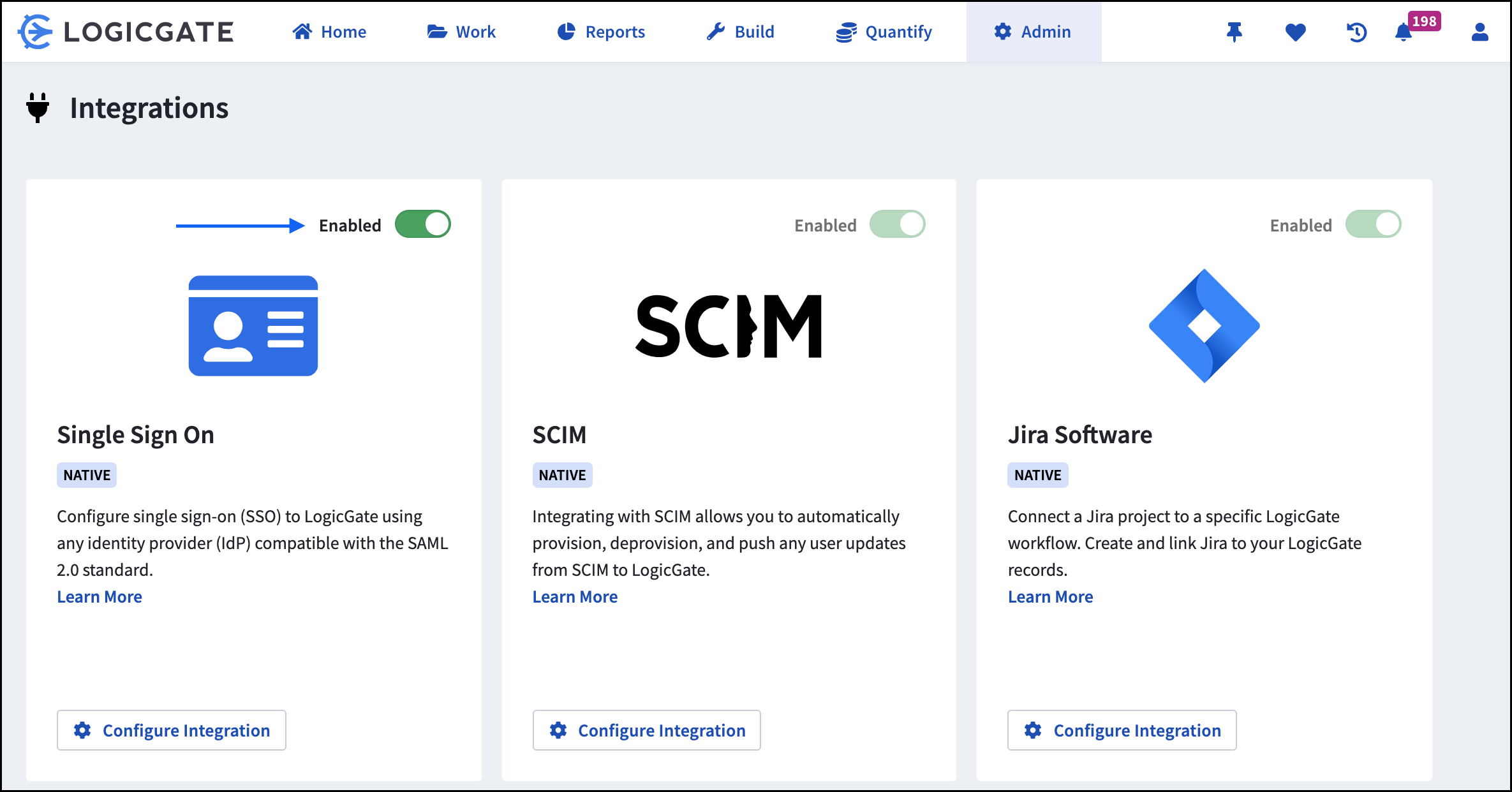Select the Admin menu
Screen dimensions: 1512x792
pyautogui.click(x=1034, y=32)
